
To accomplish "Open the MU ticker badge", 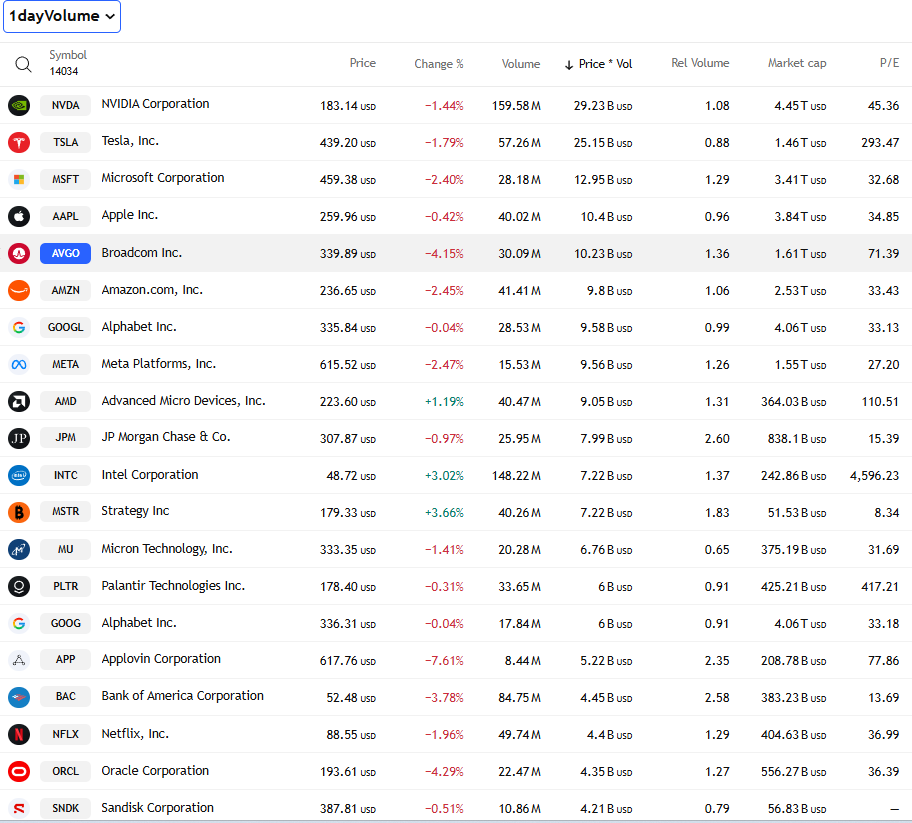I will click(x=66, y=549).
